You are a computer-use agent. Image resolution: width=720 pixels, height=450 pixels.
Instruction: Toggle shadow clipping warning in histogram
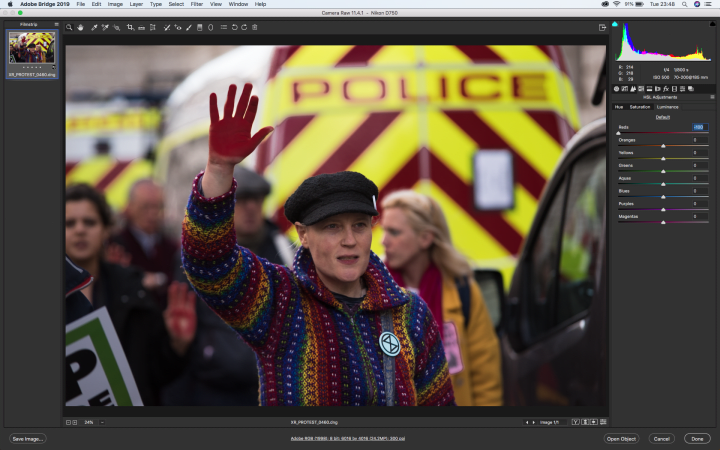click(615, 24)
